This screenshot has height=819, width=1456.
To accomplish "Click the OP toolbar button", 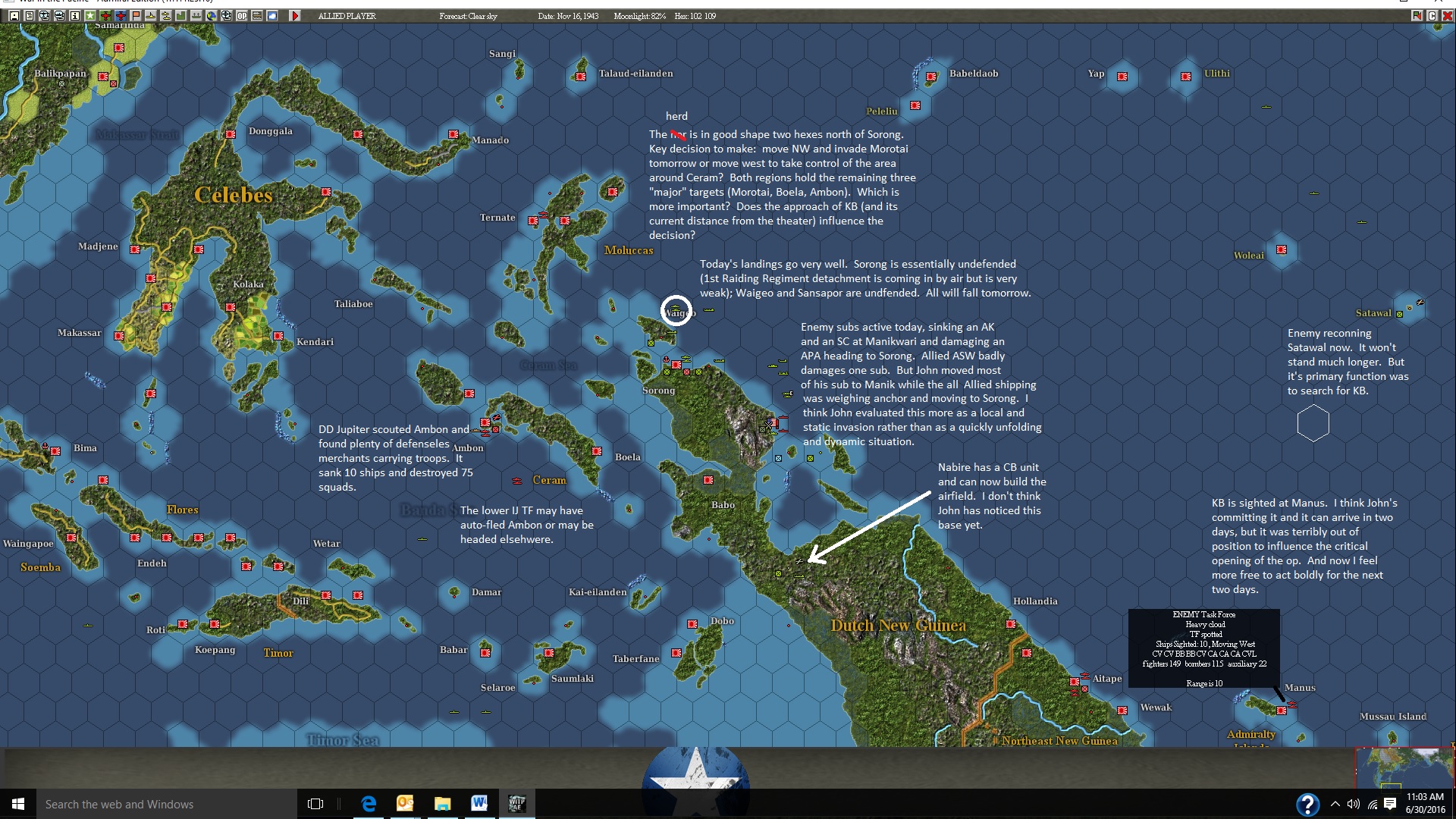I will [242, 15].
